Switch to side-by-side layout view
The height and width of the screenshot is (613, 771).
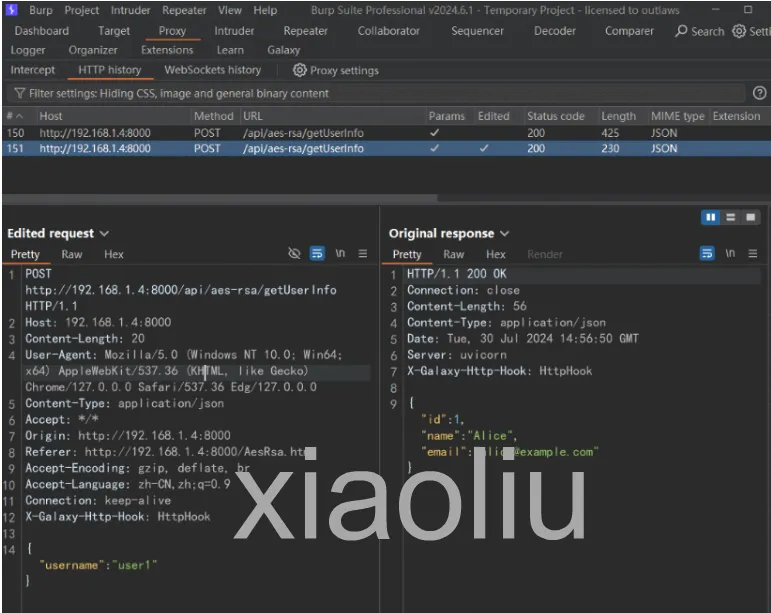[x=711, y=217]
